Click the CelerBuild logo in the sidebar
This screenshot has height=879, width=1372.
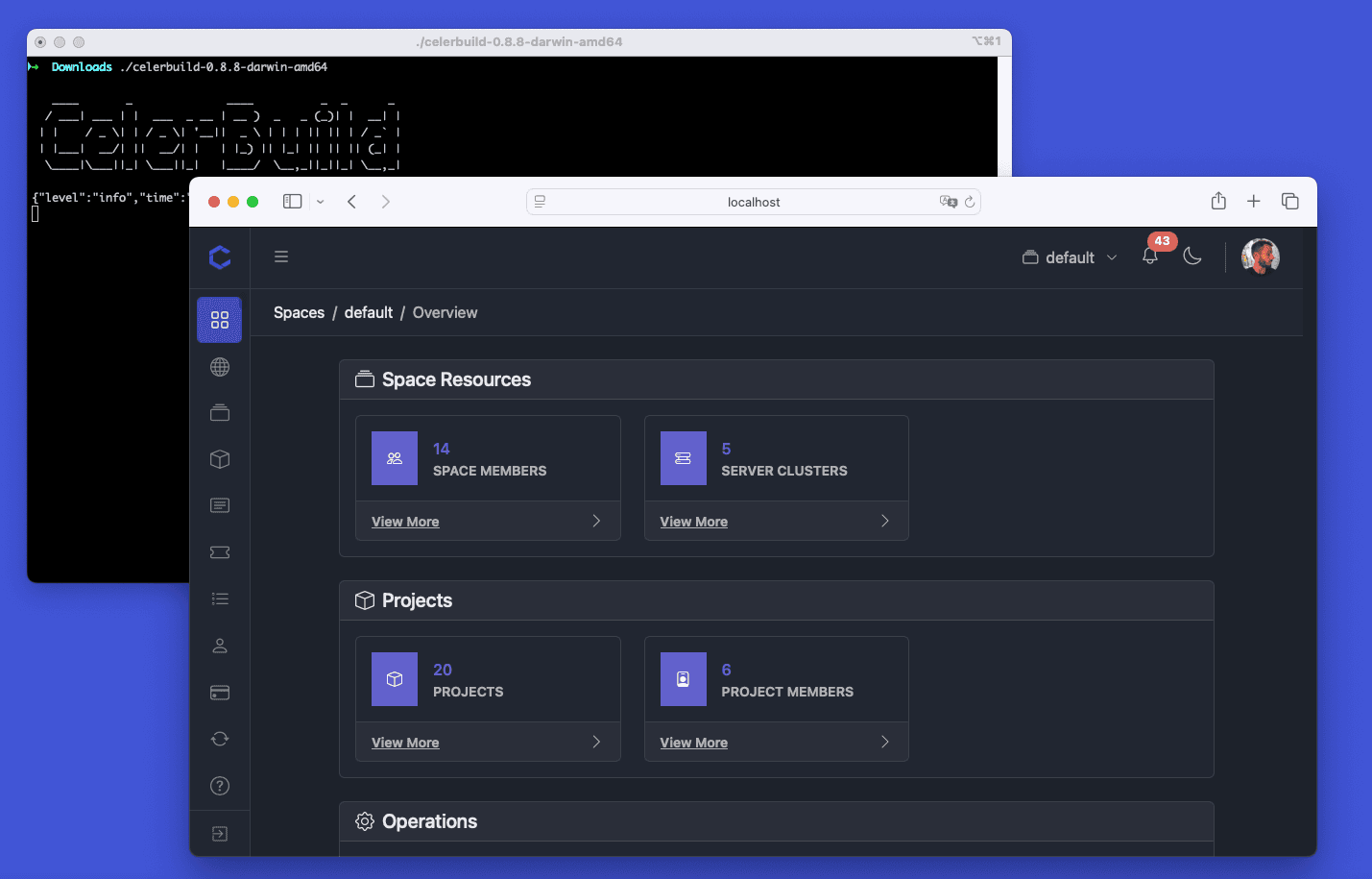220,256
